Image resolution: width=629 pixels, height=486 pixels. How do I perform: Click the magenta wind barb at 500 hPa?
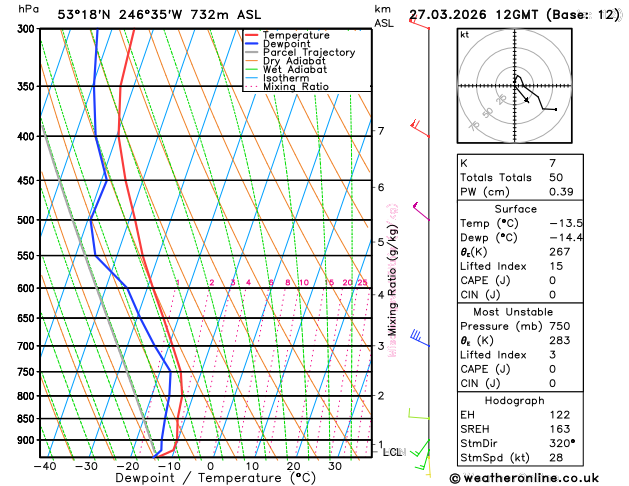click(x=421, y=211)
